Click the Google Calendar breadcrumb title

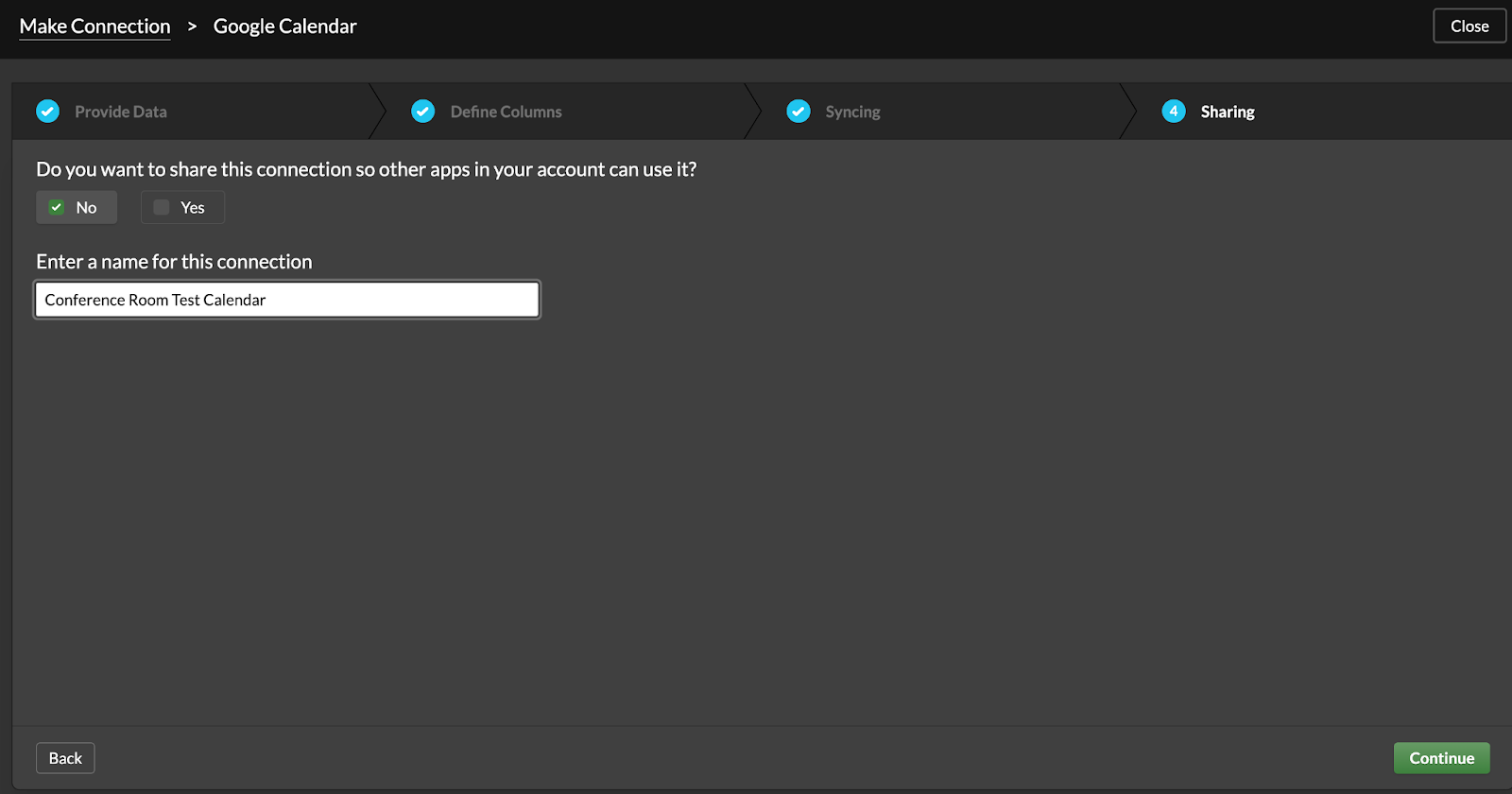[x=284, y=26]
